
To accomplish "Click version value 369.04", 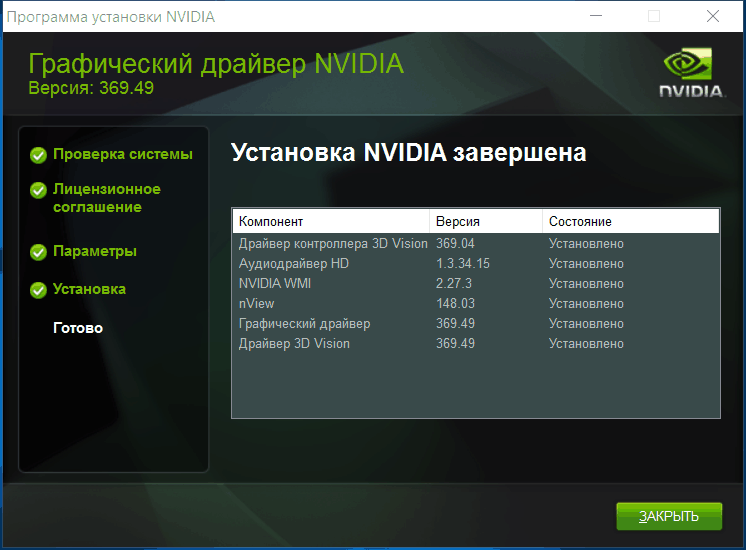I will [455, 244].
